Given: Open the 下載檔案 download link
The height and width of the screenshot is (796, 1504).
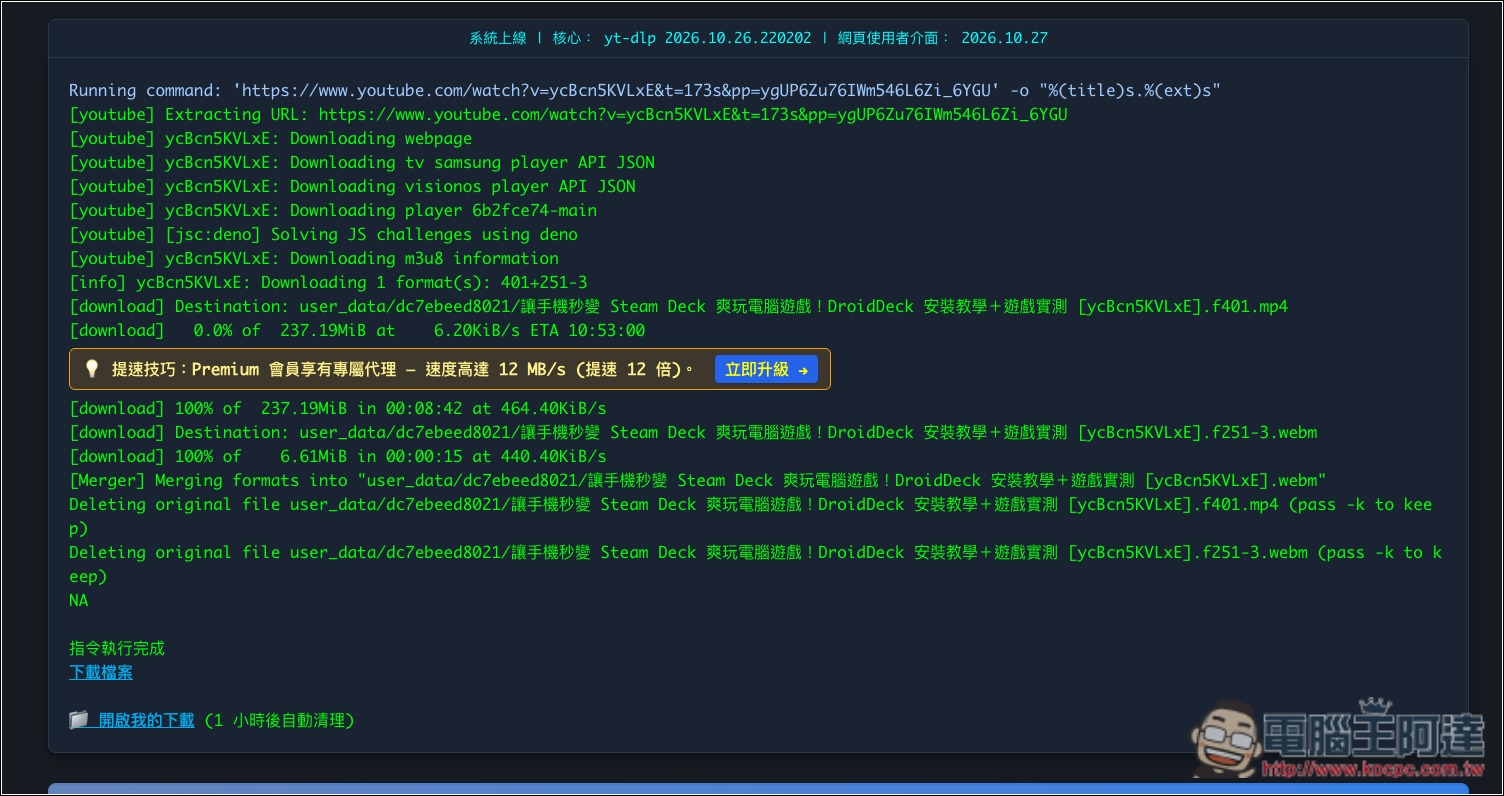Looking at the screenshot, I should click(x=101, y=672).
